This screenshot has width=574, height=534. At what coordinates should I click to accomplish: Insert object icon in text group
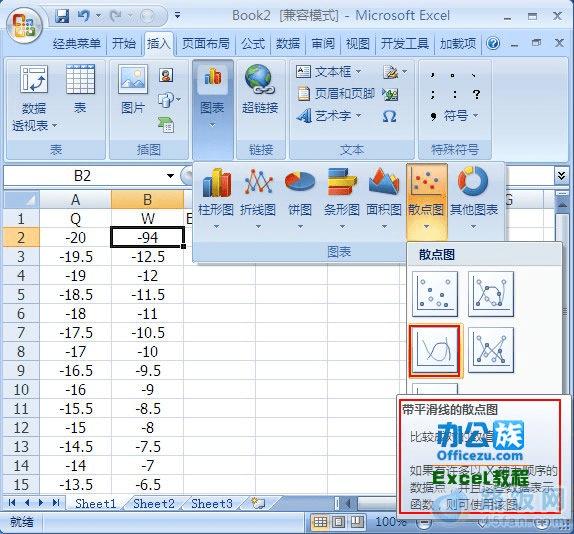[390, 94]
